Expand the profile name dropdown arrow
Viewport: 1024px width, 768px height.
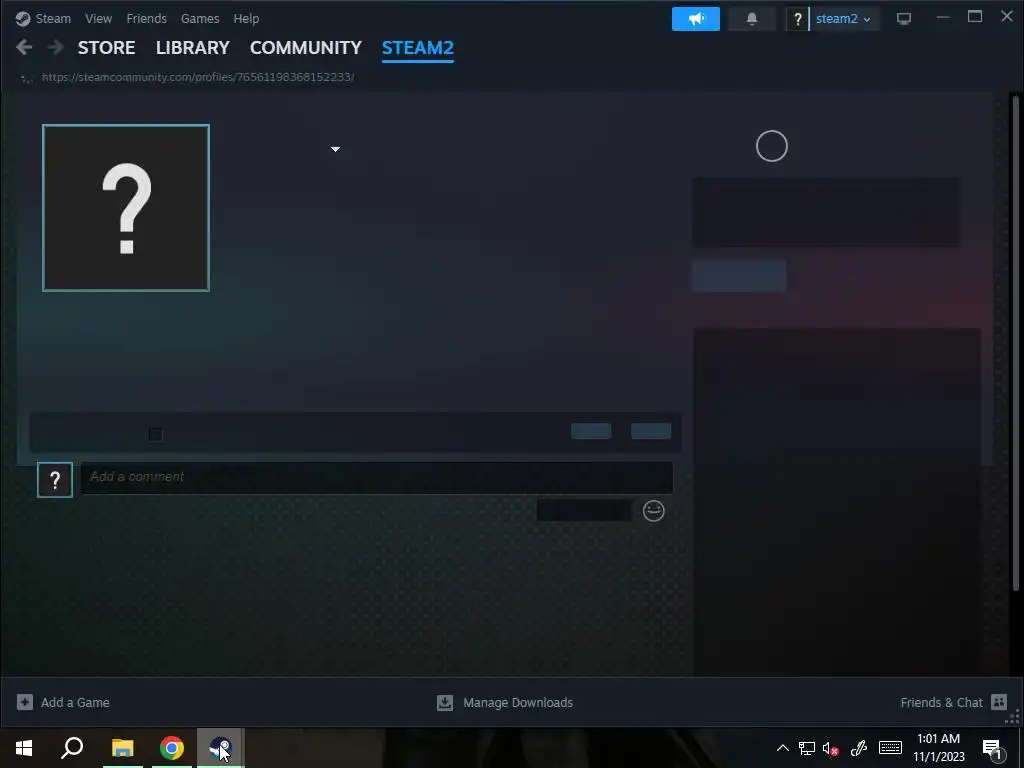pyautogui.click(x=335, y=150)
